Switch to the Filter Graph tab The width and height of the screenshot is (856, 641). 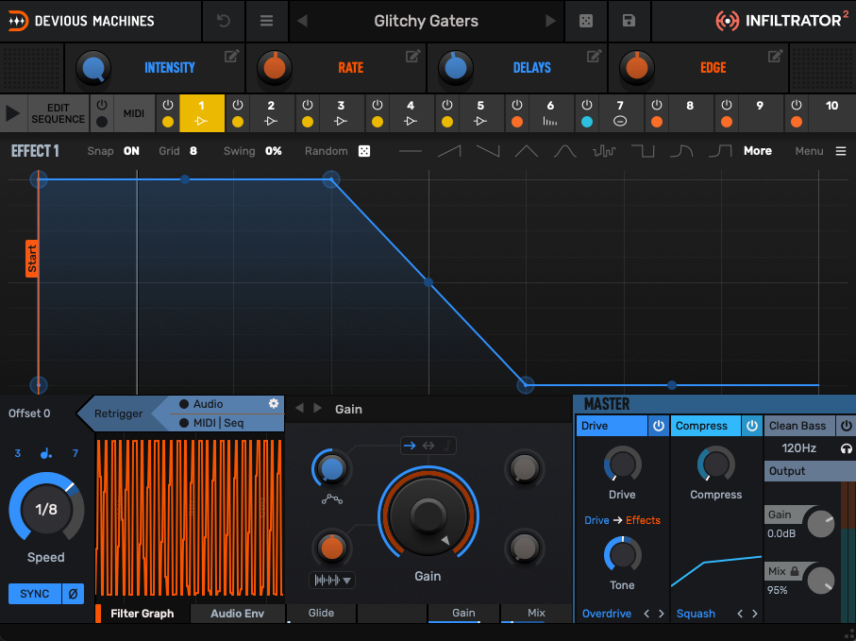(x=142, y=613)
